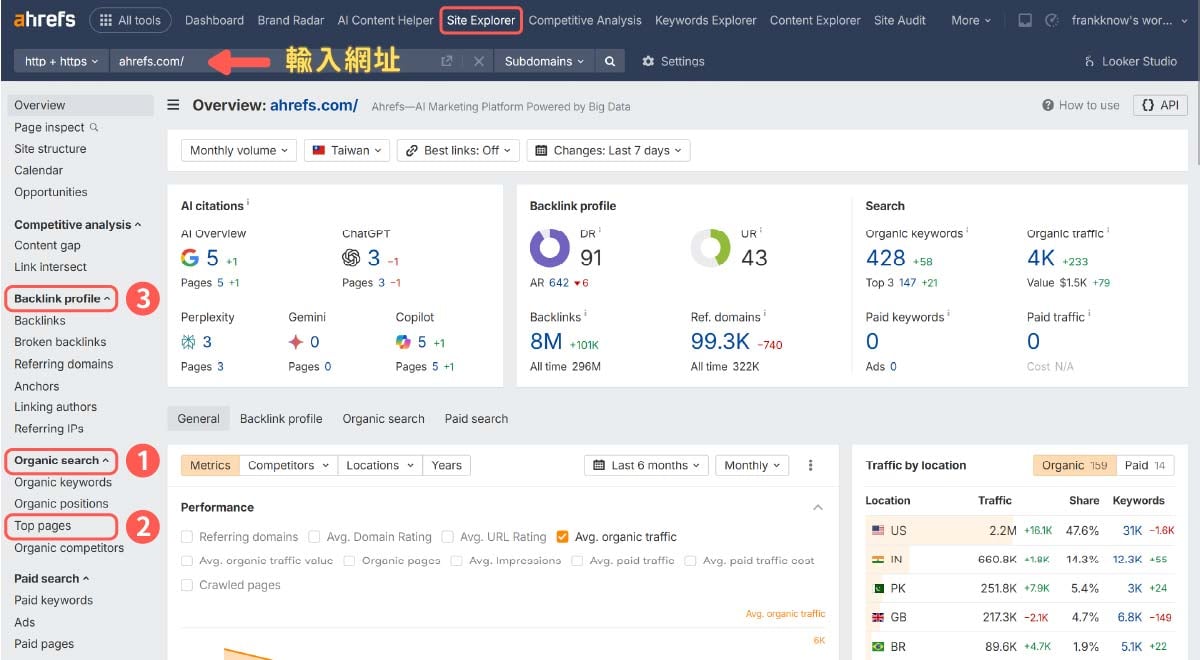Open chart options three-dot menu
The width and height of the screenshot is (1200, 660).
[811, 465]
